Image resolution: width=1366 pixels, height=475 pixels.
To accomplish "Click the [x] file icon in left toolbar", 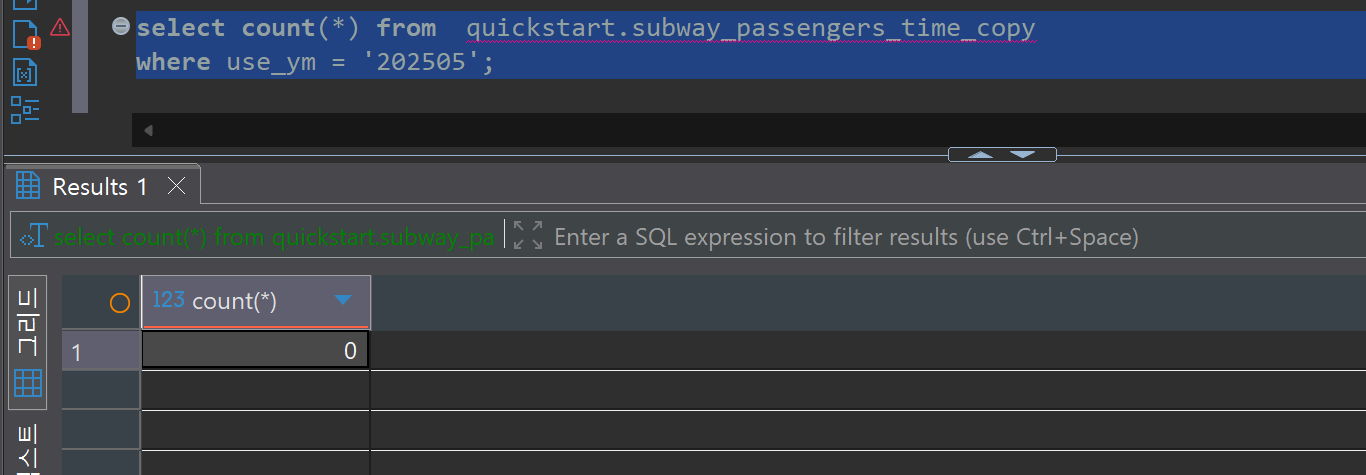I will pyautogui.click(x=25, y=73).
